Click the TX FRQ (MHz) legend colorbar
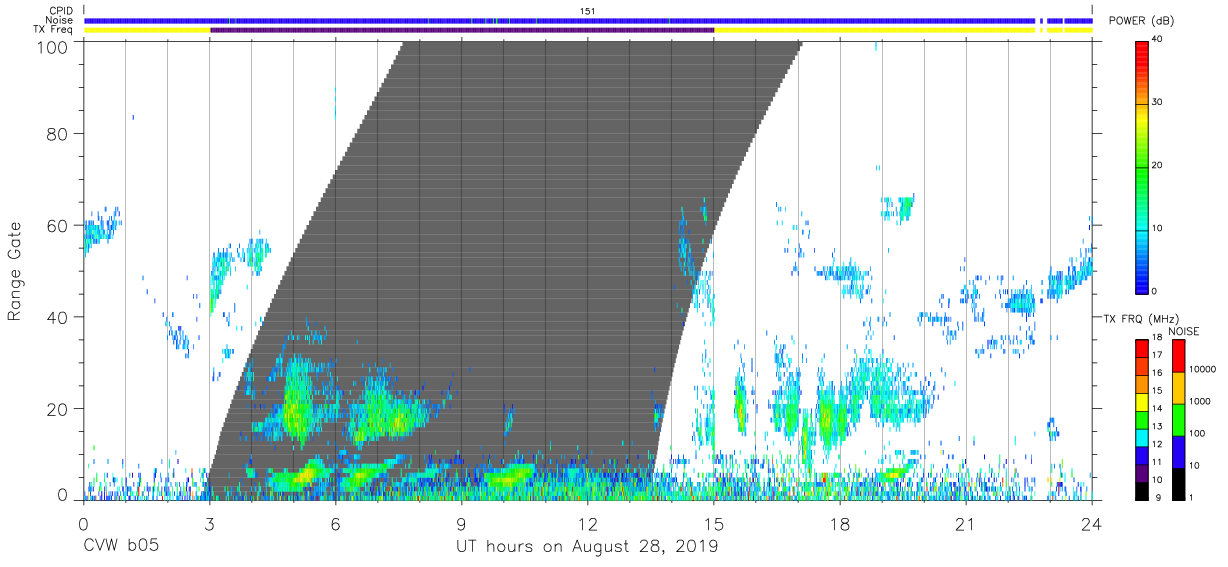The width and height of the screenshot is (1228, 567). pyautogui.click(x=1142, y=418)
